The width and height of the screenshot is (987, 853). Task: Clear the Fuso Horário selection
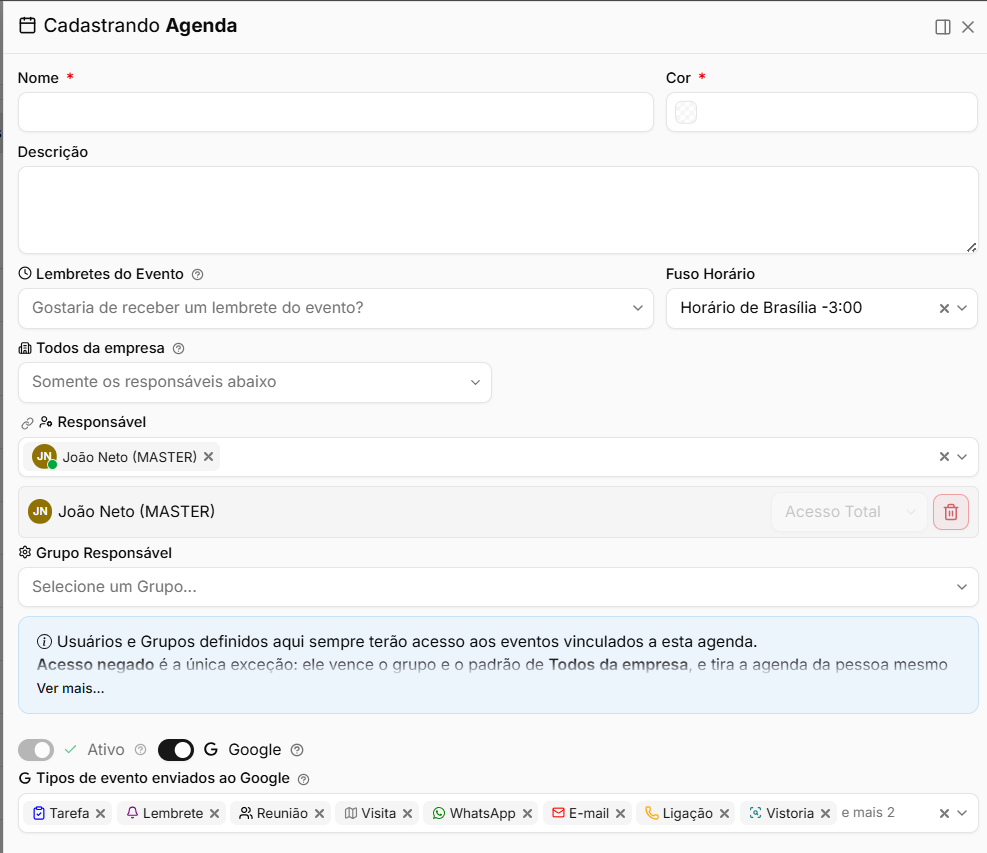tap(944, 308)
